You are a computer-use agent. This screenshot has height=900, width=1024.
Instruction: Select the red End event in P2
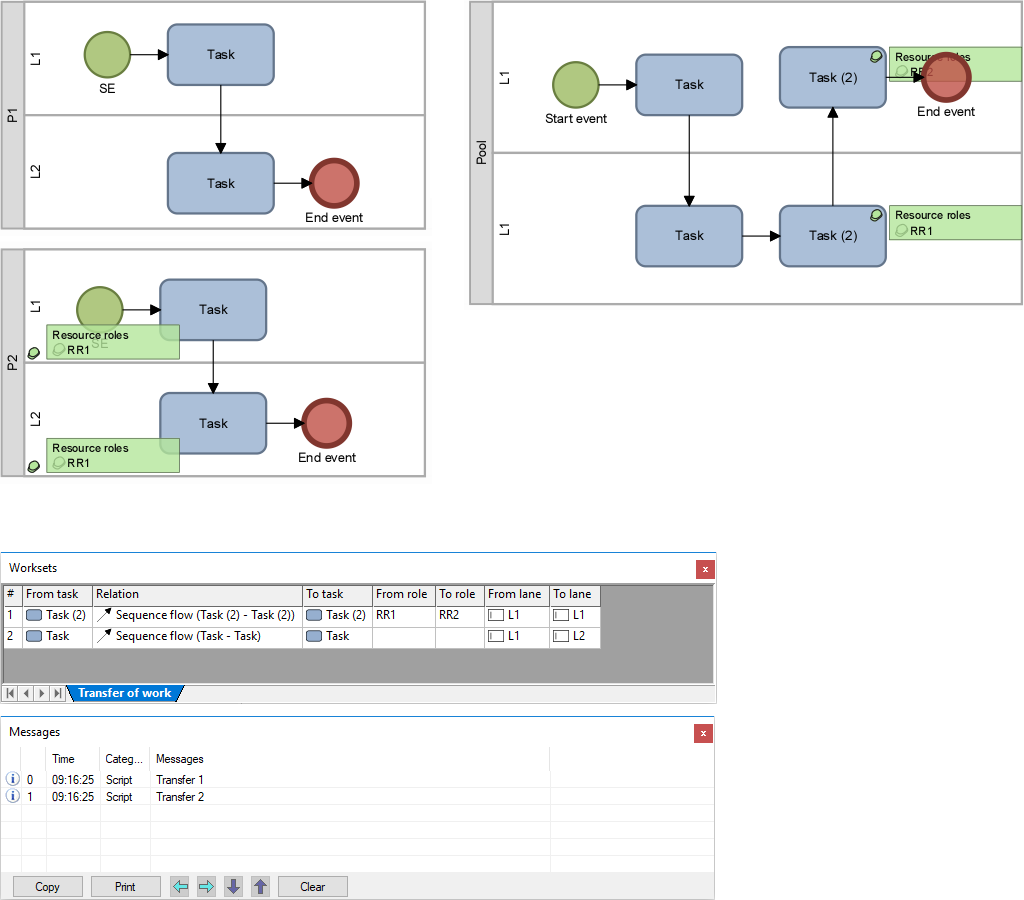(326, 422)
